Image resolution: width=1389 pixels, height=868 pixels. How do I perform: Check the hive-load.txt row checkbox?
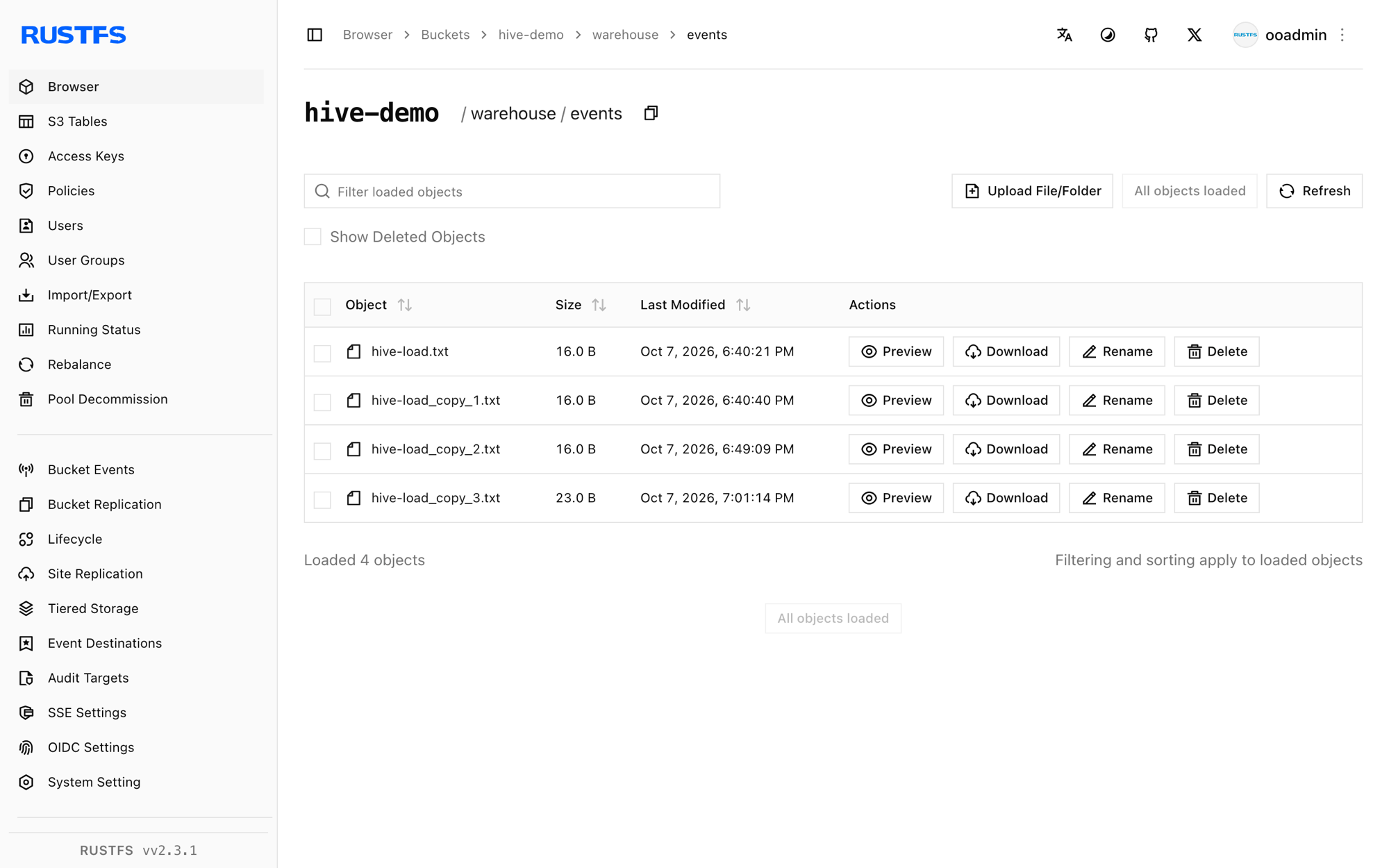[322, 353]
